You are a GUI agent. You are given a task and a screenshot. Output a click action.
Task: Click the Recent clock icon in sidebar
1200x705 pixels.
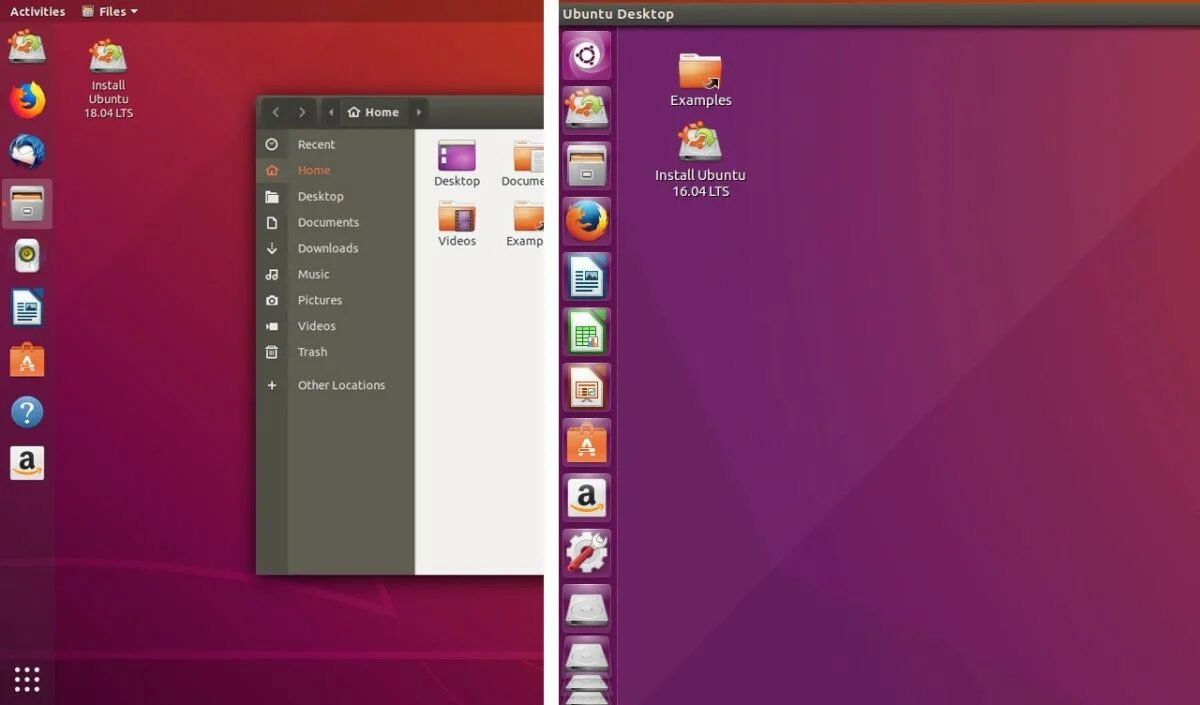click(x=272, y=144)
